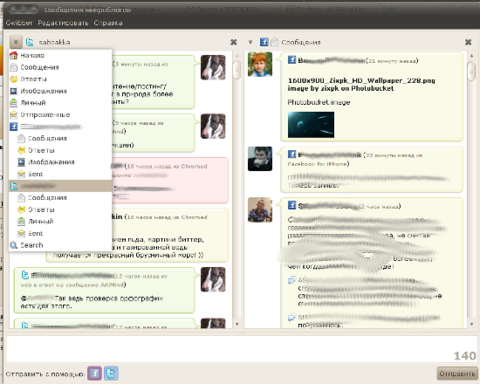Click the messages icon beside the right column's Сообщения title

click(274, 42)
